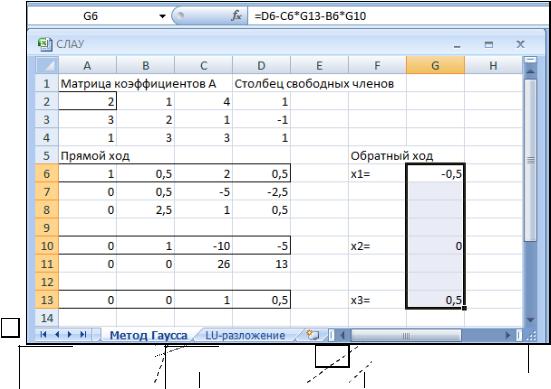Select cell C10 containing -10

pos(203,246)
